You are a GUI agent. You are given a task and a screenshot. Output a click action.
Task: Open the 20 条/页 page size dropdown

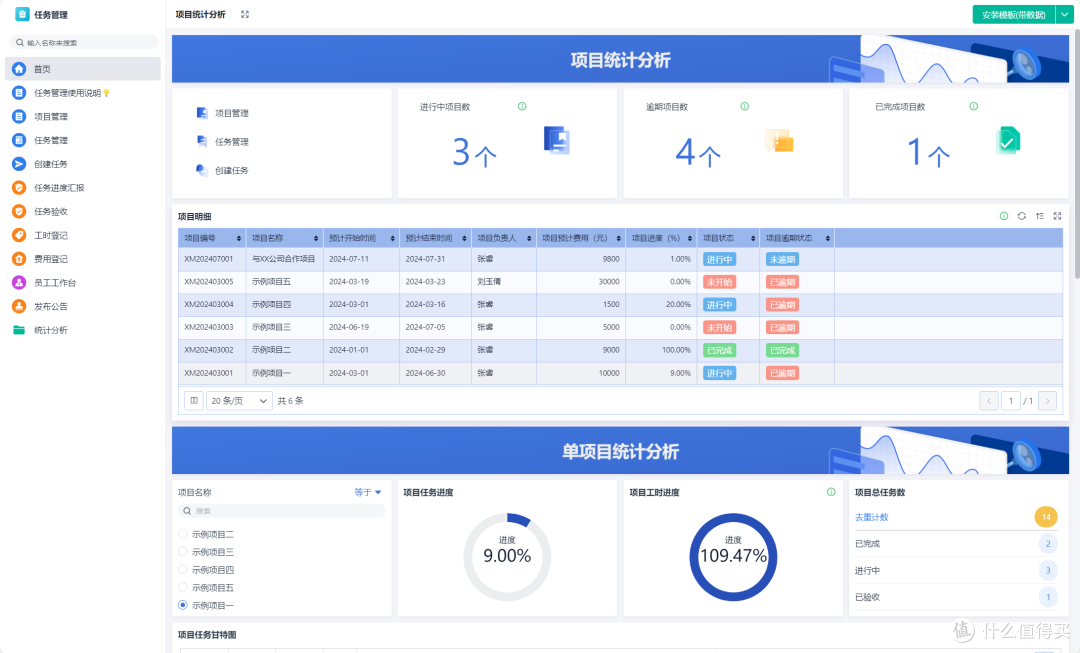[x=239, y=401]
